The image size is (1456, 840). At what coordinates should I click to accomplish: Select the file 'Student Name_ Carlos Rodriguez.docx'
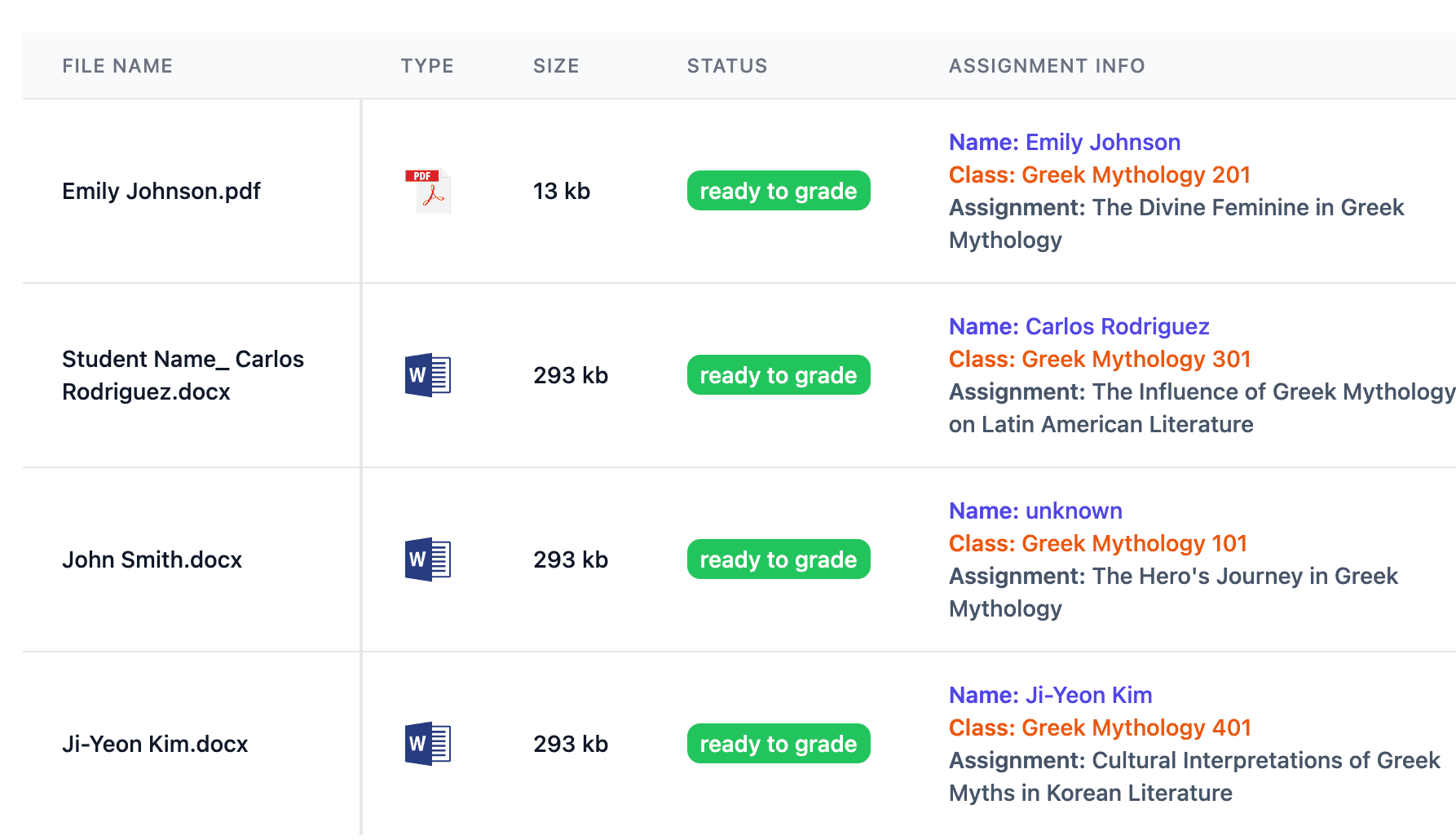pos(183,375)
